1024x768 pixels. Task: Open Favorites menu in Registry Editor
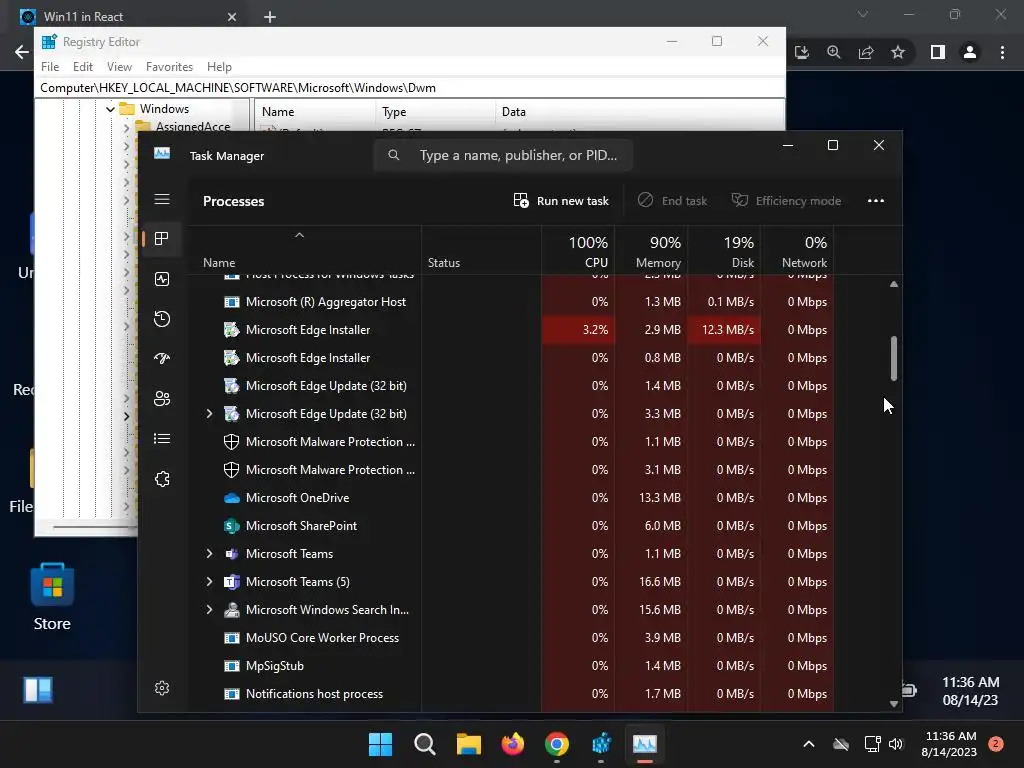click(169, 67)
